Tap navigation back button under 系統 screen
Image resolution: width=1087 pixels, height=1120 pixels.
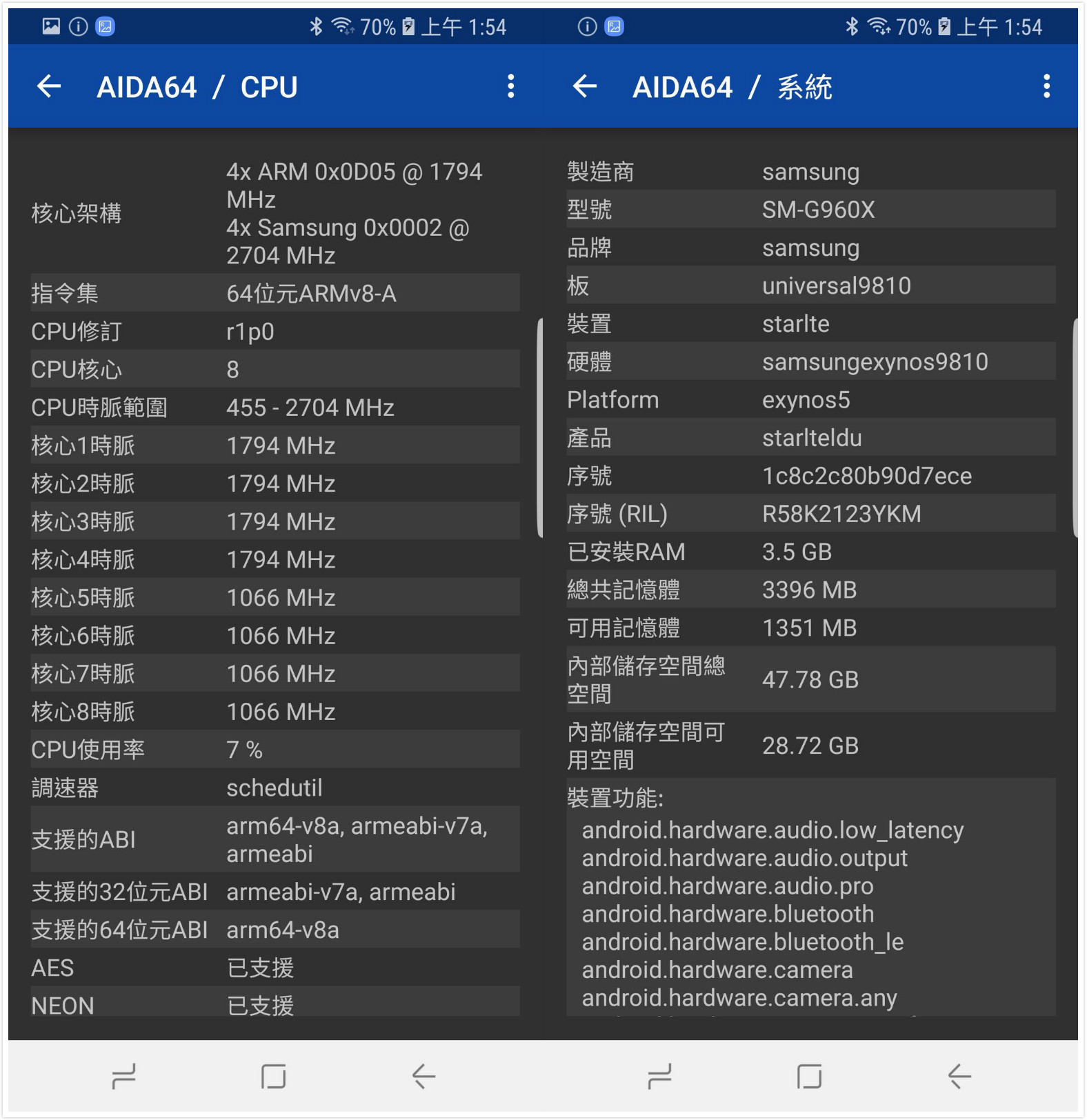pyautogui.click(x=959, y=1077)
